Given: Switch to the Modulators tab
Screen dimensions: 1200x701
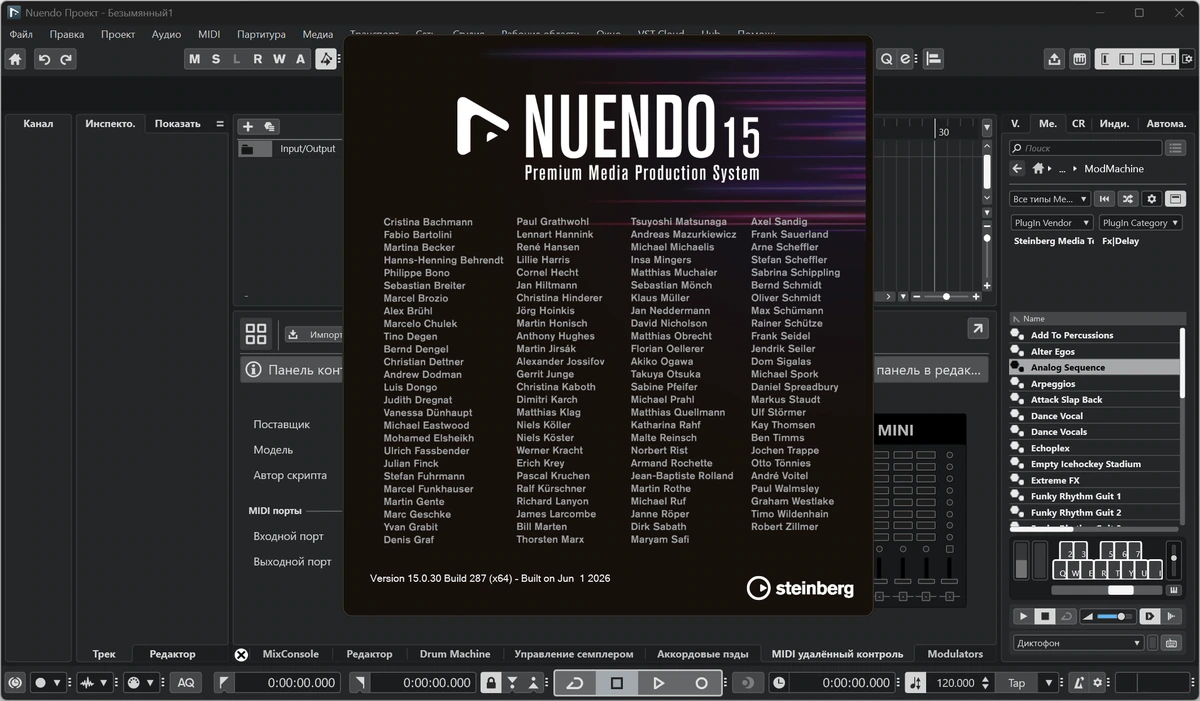Looking at the screenshot, I should coord(955,654).
